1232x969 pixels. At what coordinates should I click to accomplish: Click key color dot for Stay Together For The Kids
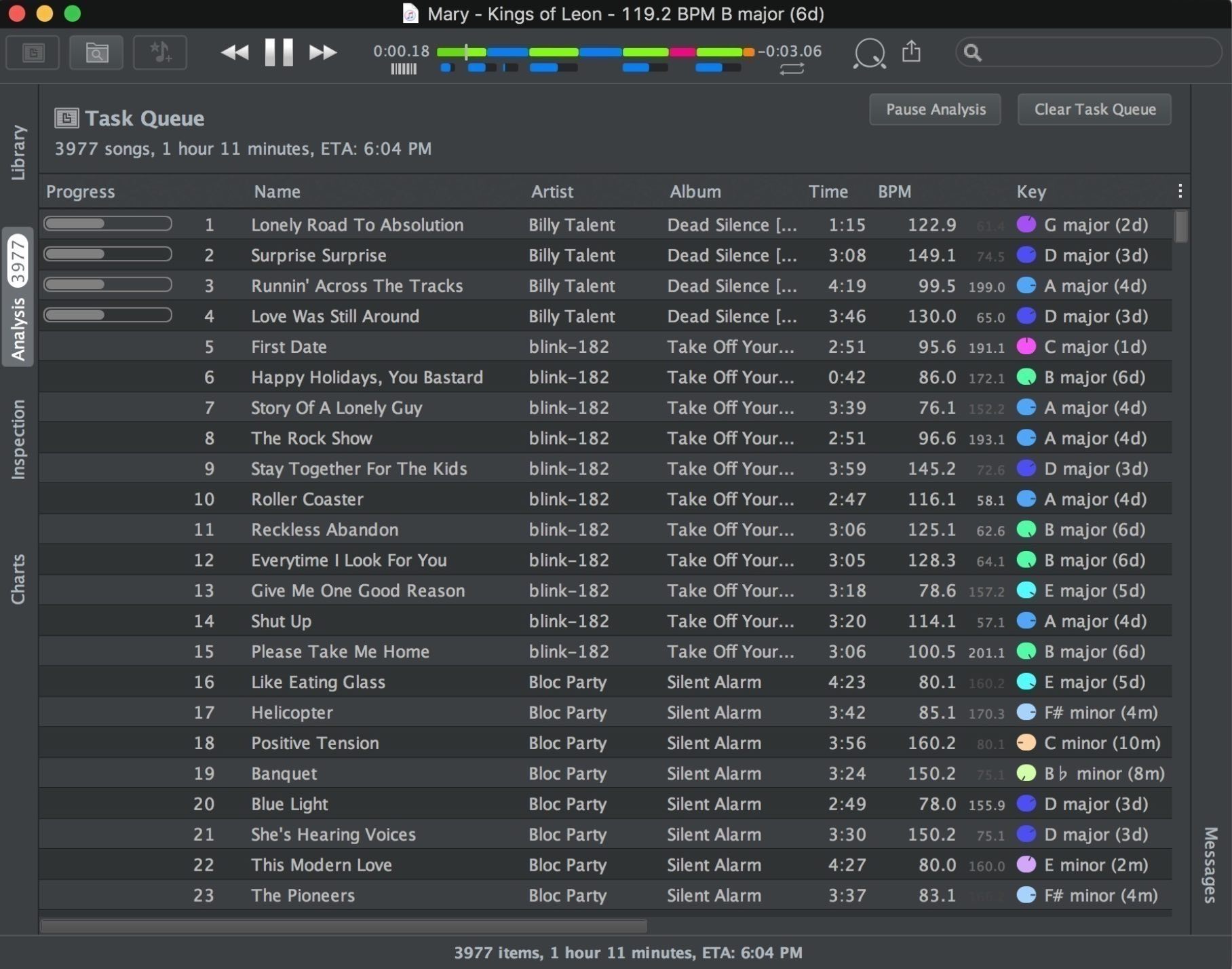[1026, 468]
